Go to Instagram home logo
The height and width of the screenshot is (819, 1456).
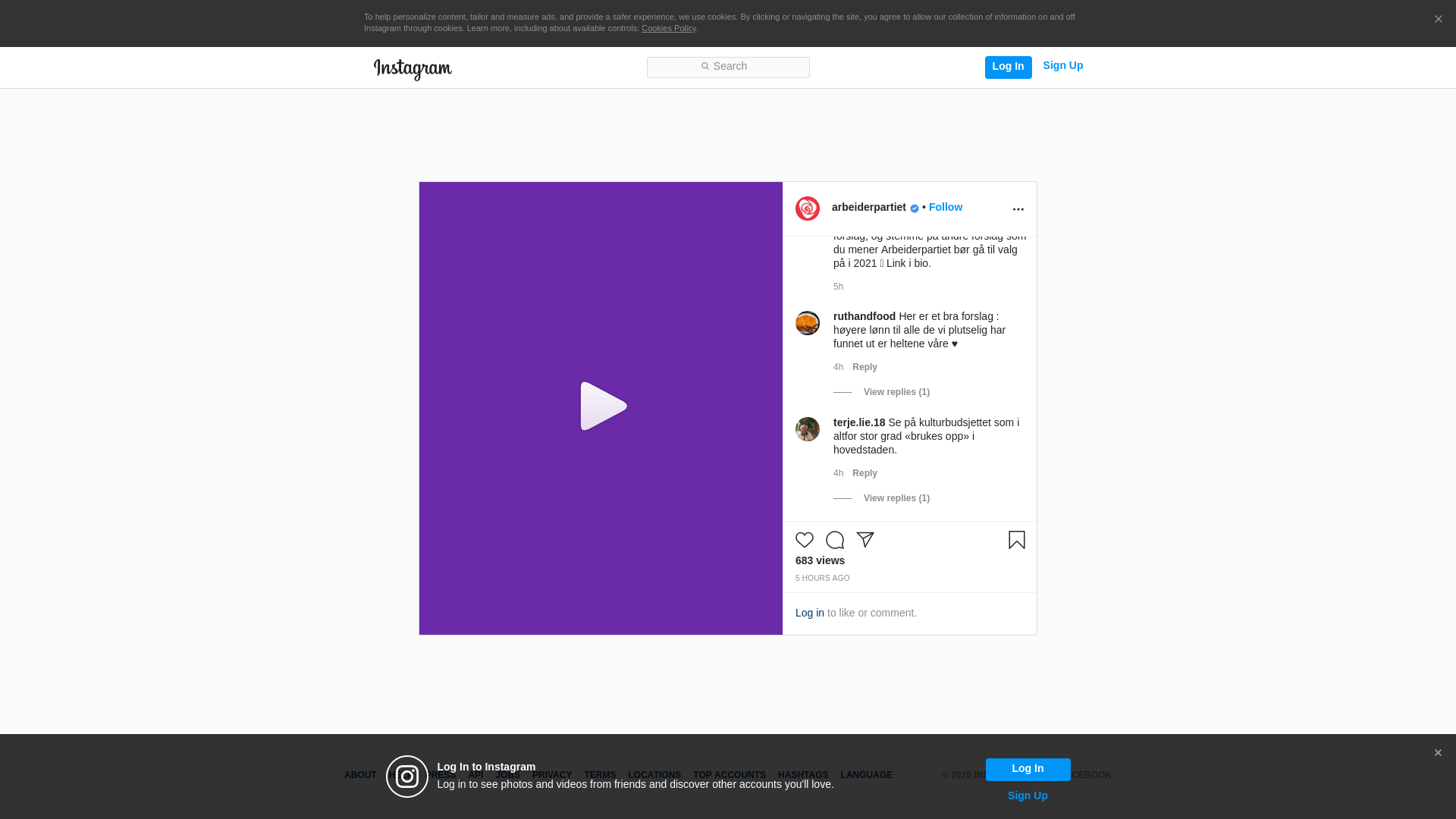coord(413,69)
